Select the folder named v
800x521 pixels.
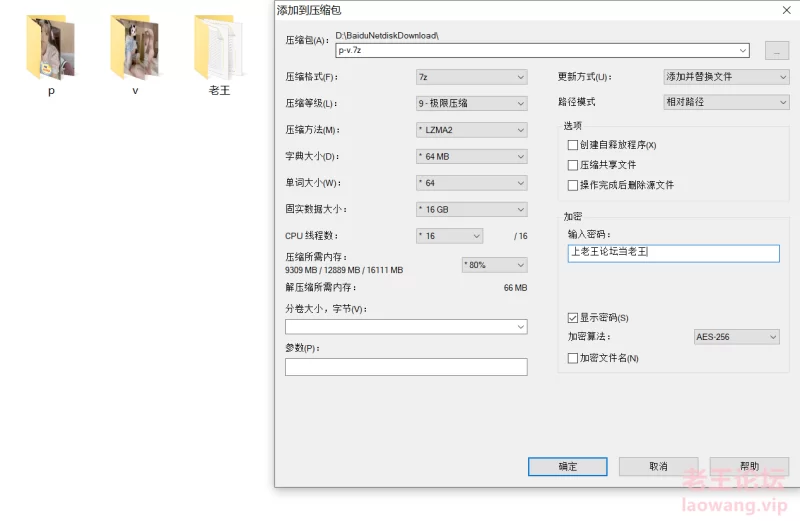(x=135, y=55)
